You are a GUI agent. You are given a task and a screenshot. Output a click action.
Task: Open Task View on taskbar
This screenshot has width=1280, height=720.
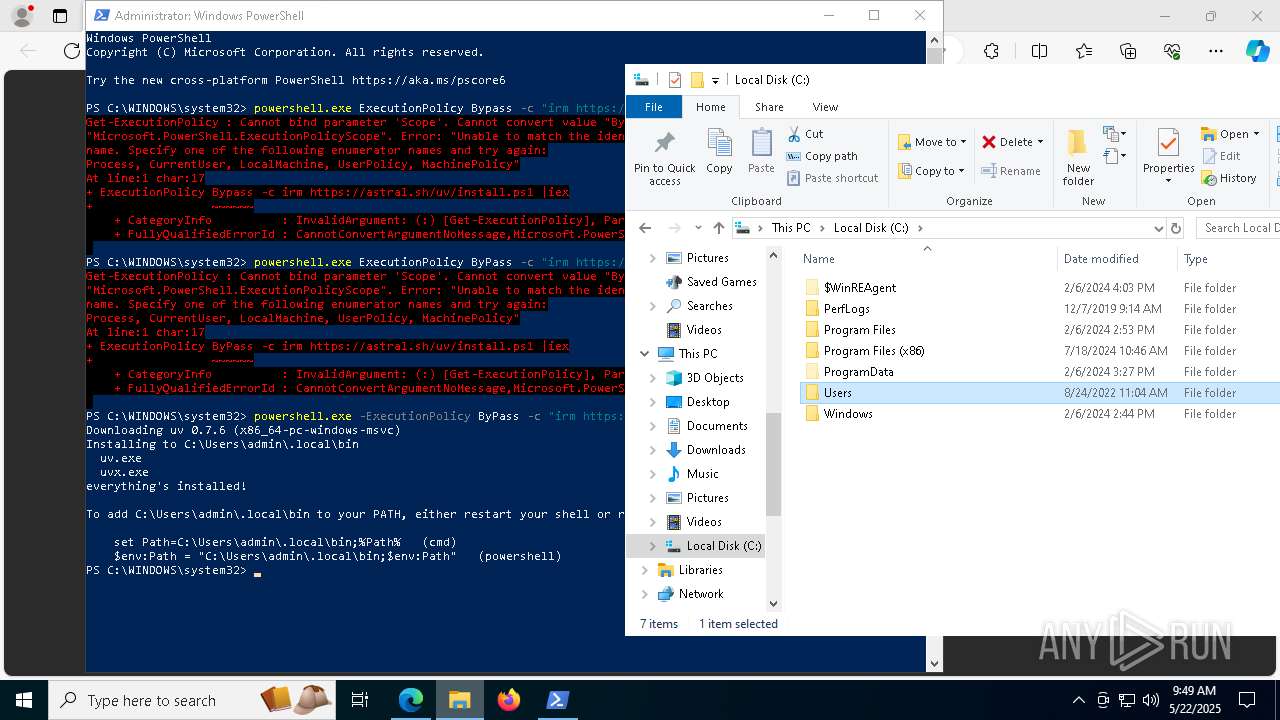[x=360, y=700]
